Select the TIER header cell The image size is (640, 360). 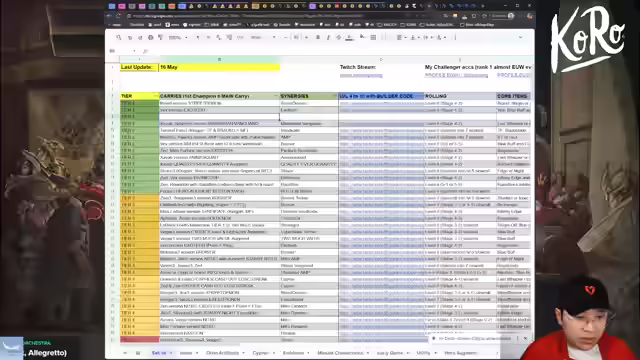139,96
